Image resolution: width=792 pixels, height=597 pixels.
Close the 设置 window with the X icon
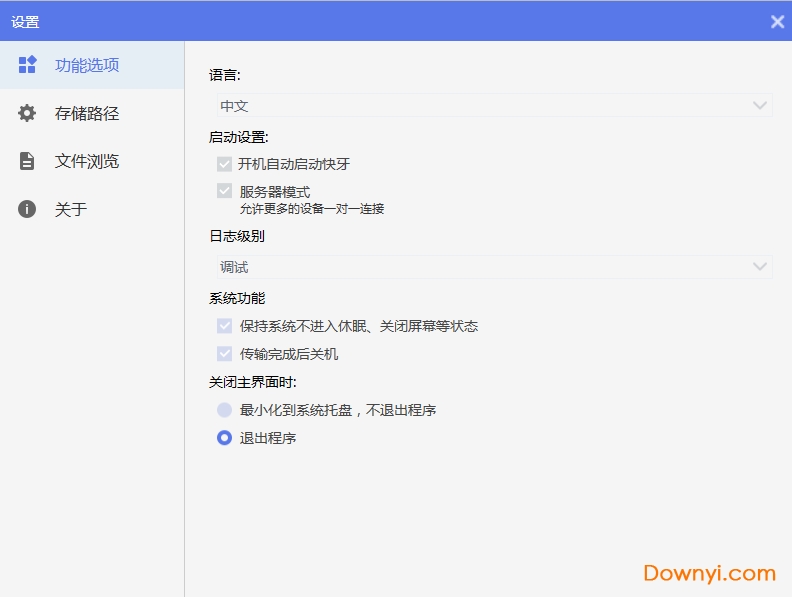point(777,21)
